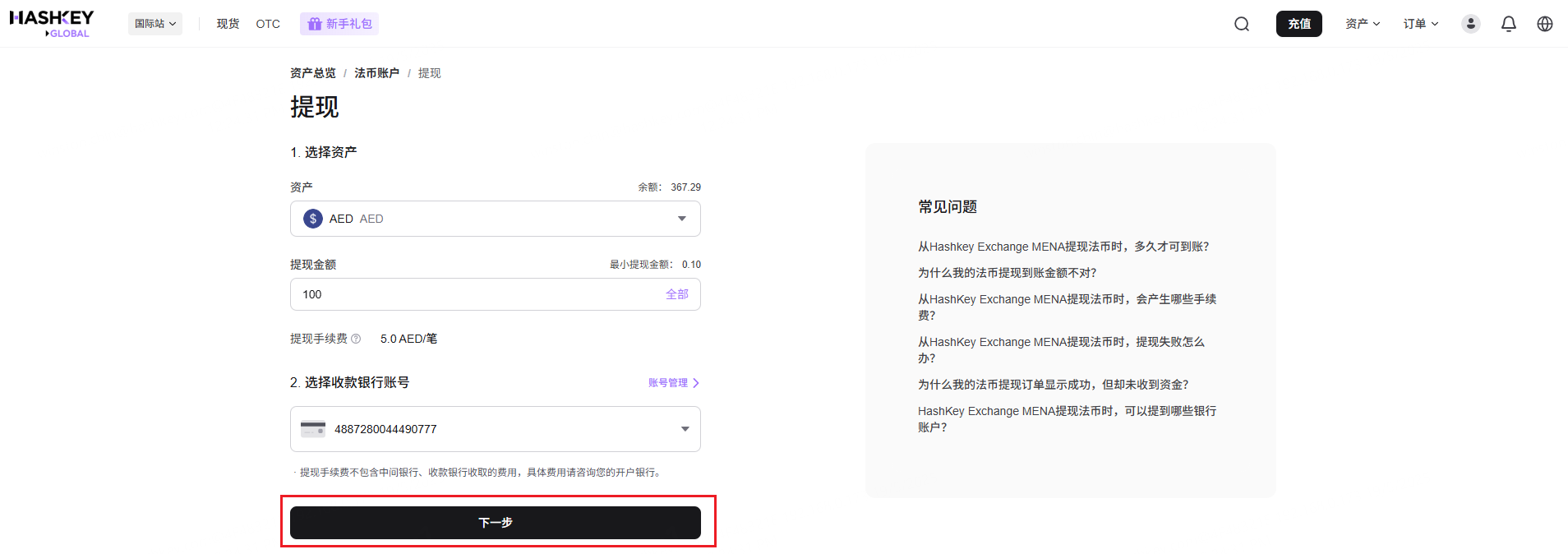The width and height of the screenshot is (1568, 554).
Task: Open the OTC tab
Action: [268, 24]
